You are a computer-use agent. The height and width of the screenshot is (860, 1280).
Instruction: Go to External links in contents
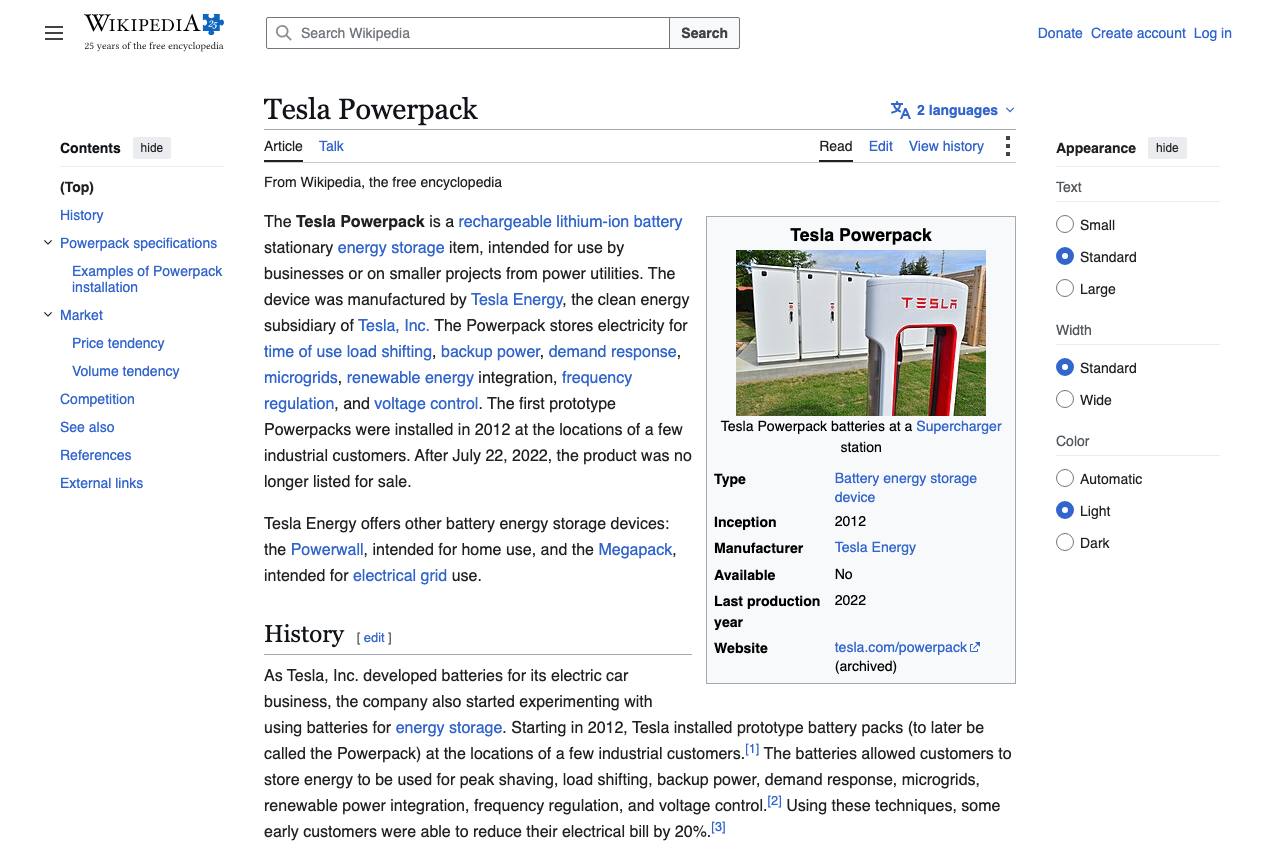(101, 483)
